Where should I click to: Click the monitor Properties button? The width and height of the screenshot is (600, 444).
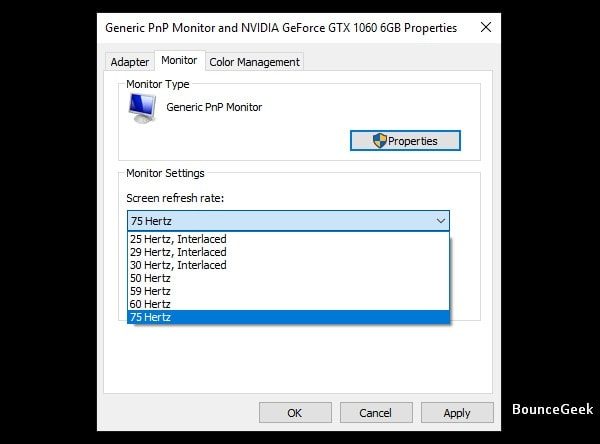(x=405, y=141)
